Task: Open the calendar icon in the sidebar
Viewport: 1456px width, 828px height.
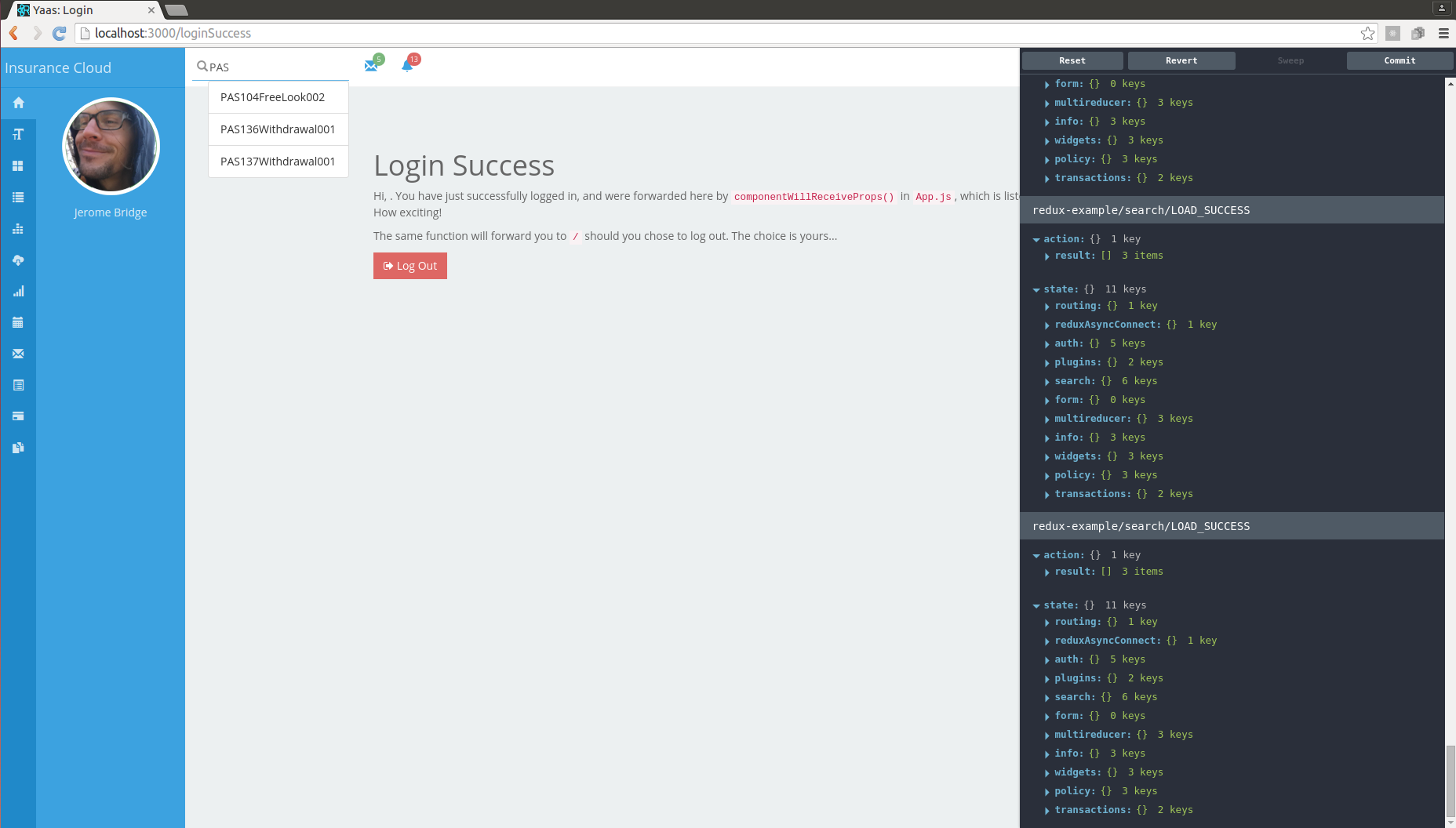Action: [18, 322]
